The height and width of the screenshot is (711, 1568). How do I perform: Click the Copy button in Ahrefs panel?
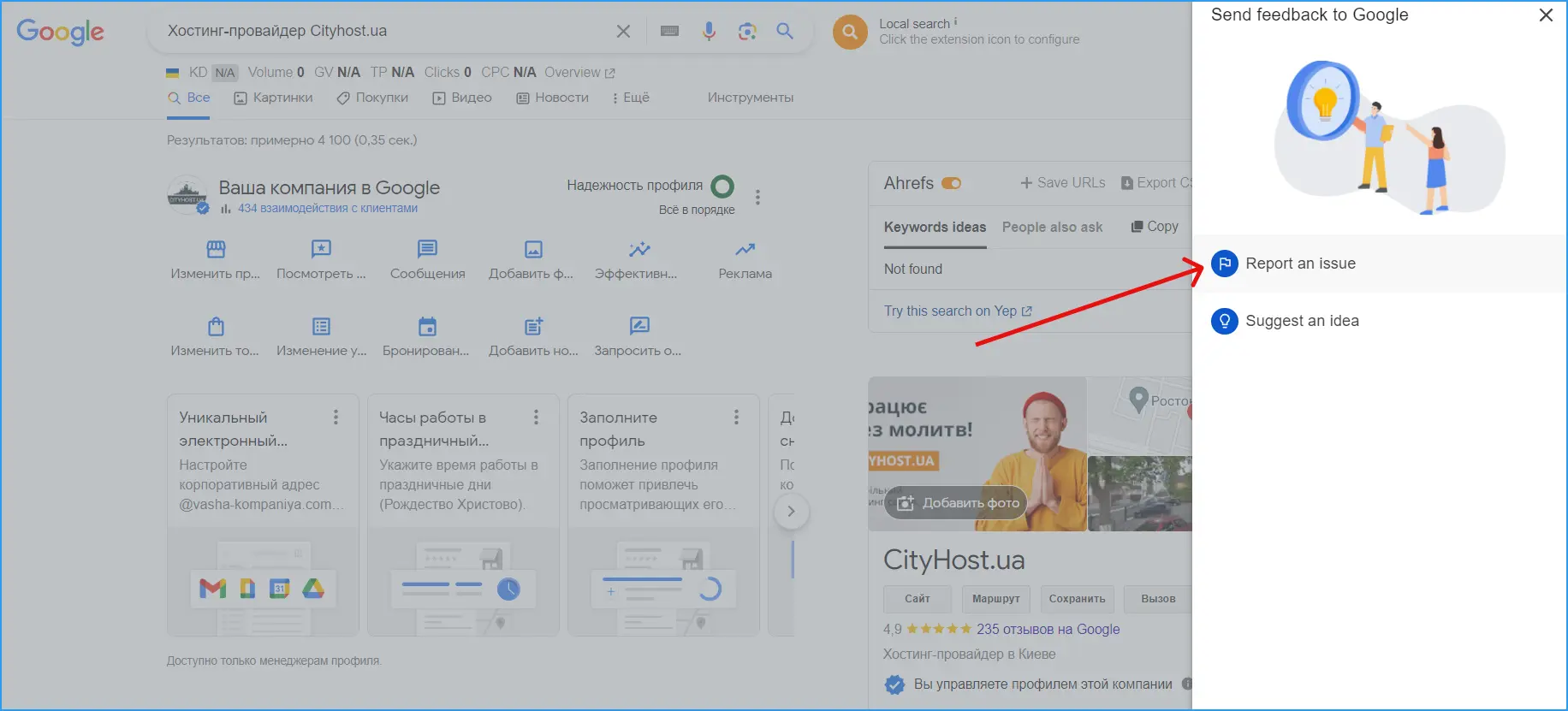1155,226
